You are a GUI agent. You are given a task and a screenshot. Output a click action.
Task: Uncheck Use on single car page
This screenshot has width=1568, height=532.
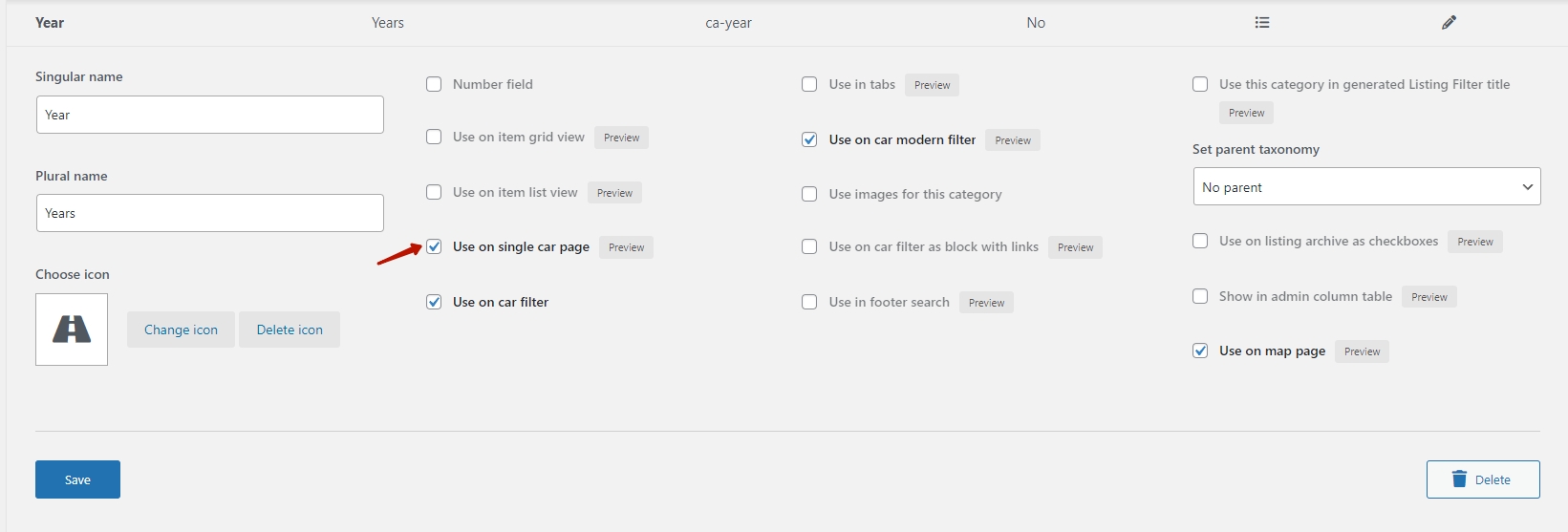coord(434,247)
